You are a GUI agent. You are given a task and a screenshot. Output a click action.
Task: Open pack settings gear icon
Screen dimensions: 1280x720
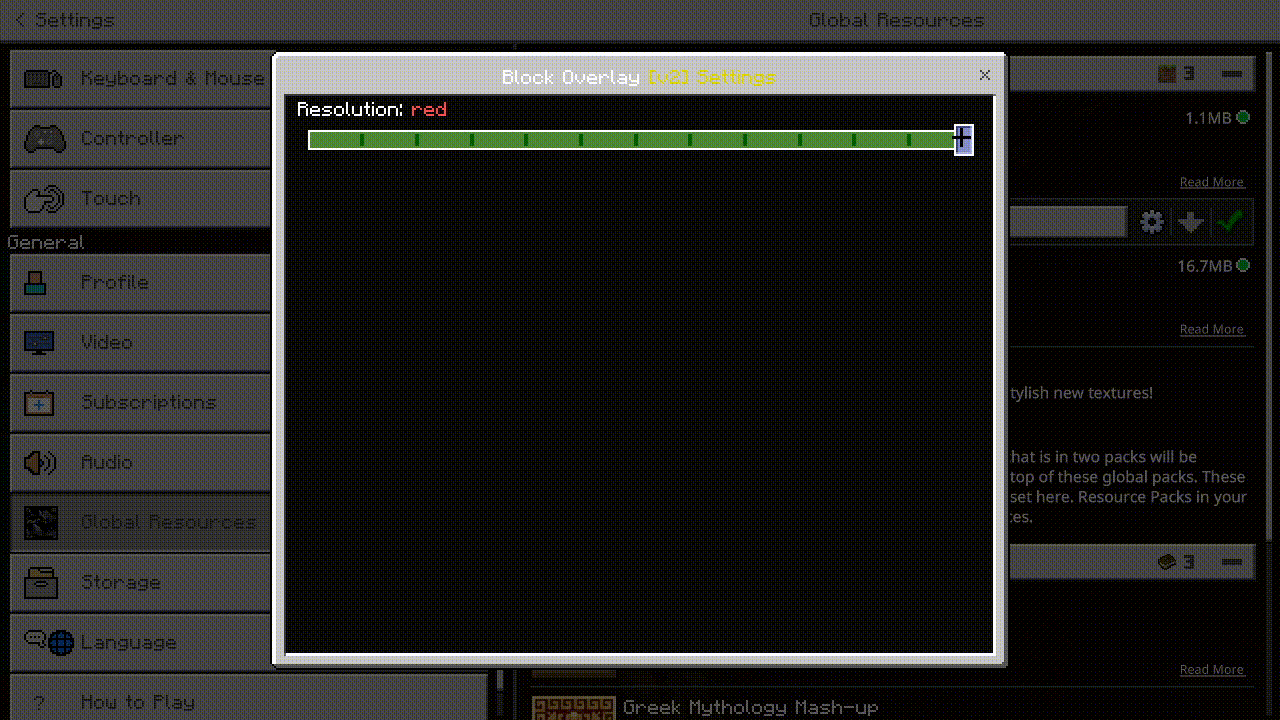point(1152,222)
